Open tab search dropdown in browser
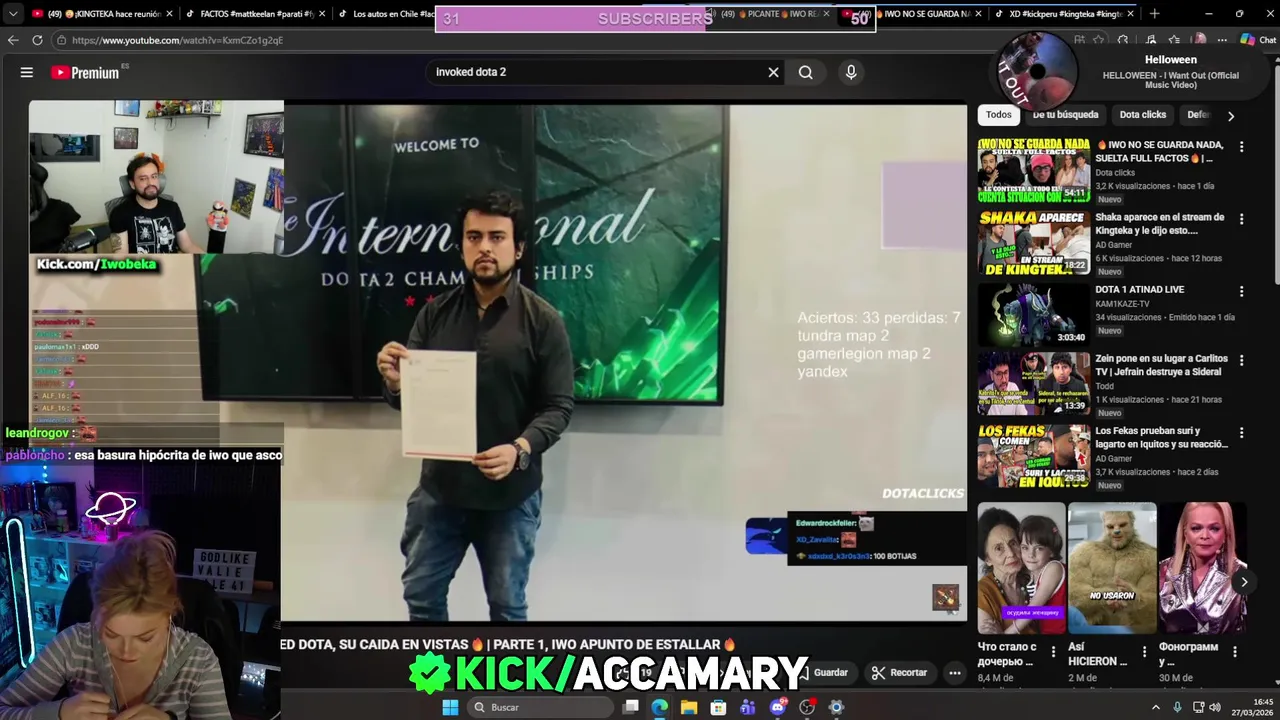Screen dimensions: 1280x720 [13, 14]
